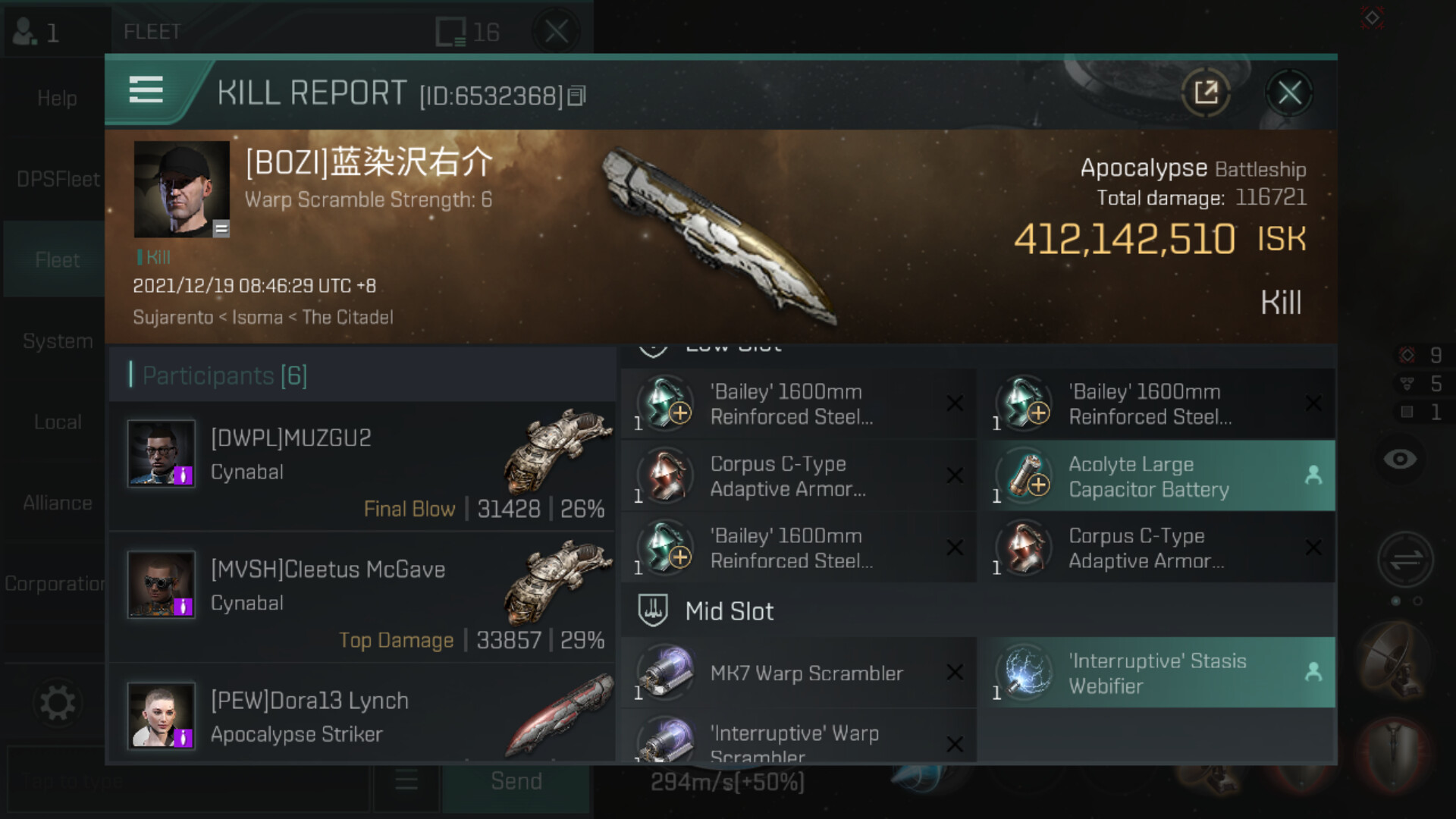The height and width of the screenshot is (819, 1456).
Task: Open MUZGU2 participant portrait
Action: coord(162,453)
